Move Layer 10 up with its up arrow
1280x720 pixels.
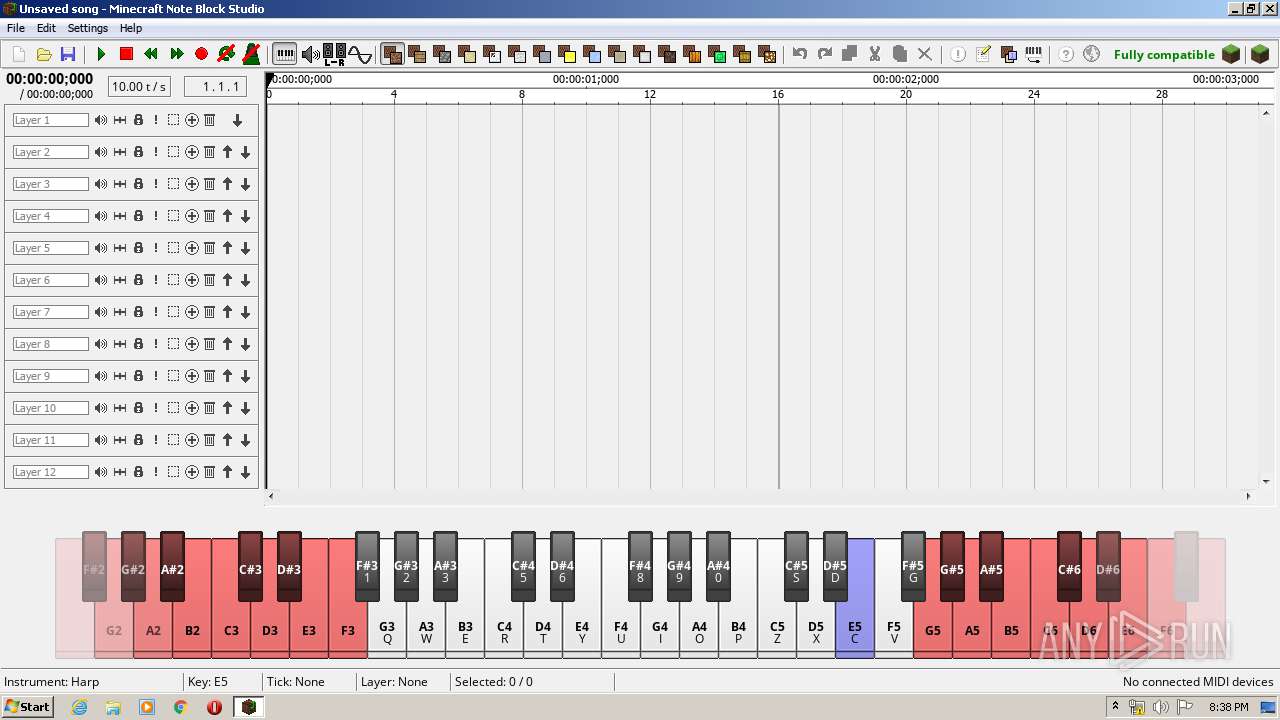(x=227, y=408)
